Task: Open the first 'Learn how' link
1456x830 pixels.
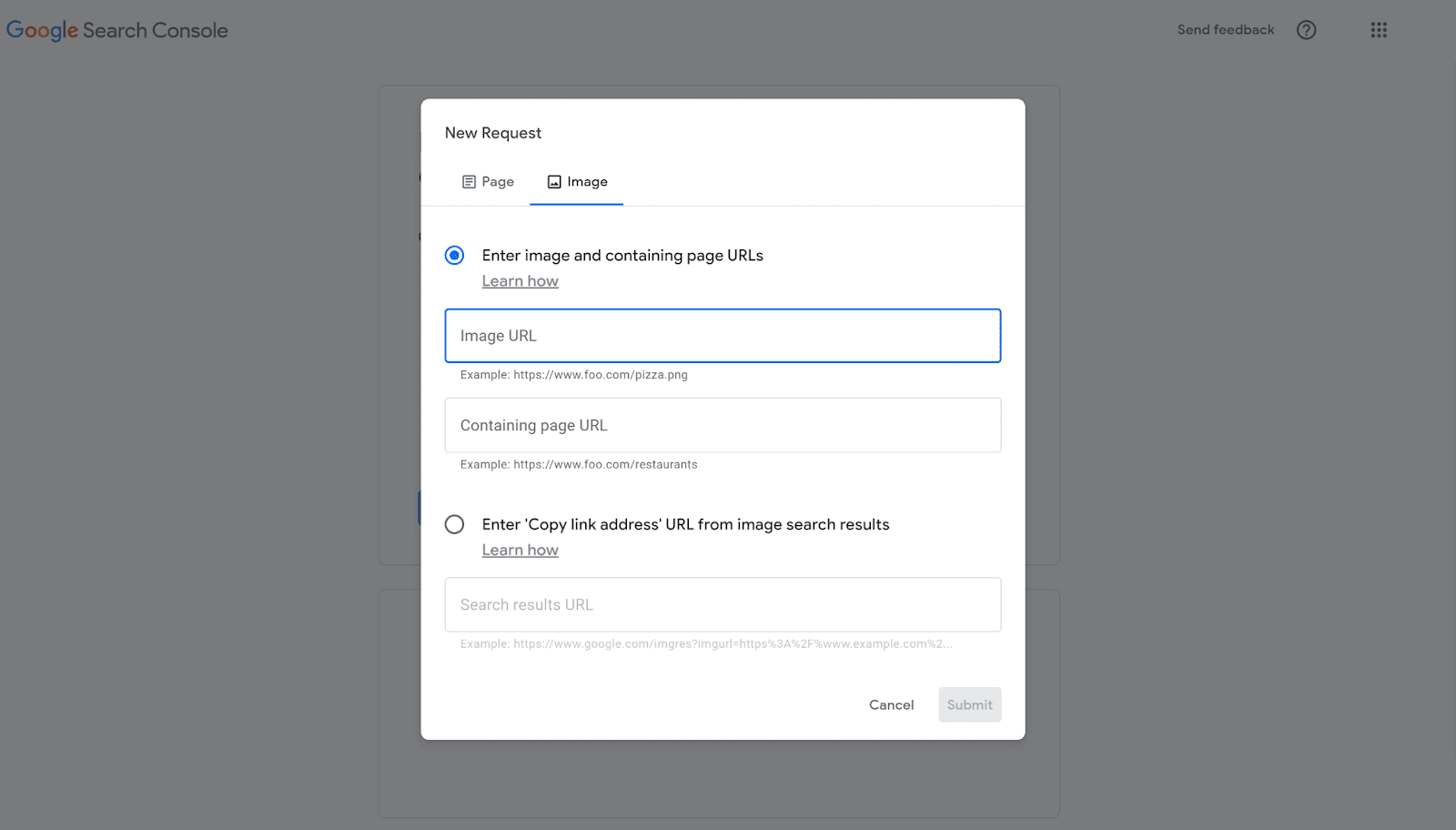Action: tap(520, 280)
